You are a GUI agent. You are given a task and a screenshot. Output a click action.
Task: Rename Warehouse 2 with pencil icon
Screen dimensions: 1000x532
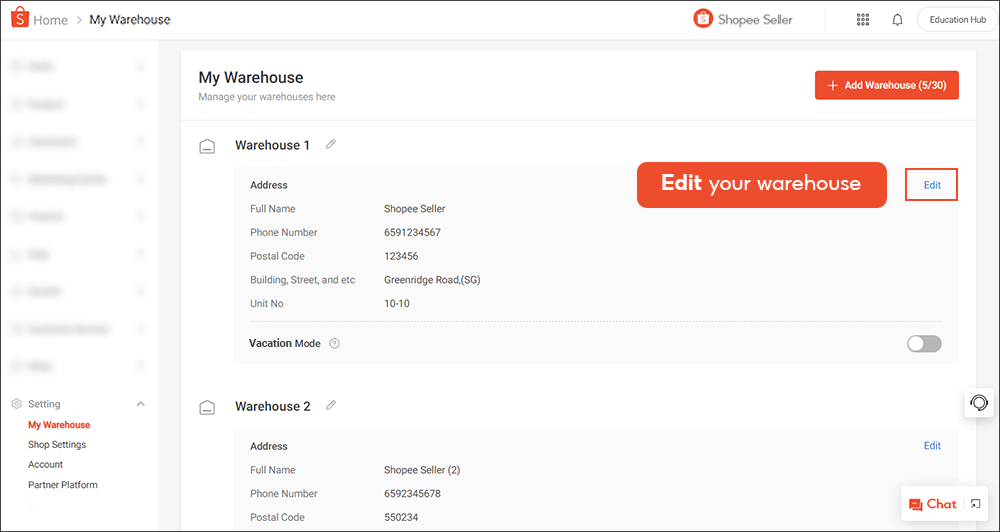330,405
